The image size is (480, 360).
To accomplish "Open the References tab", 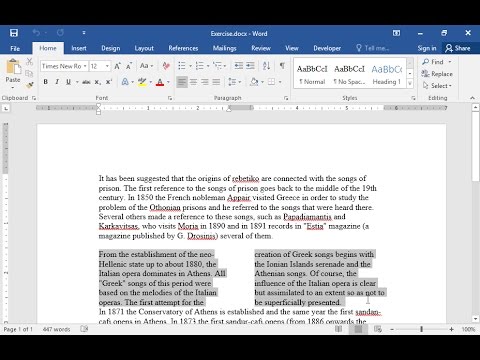I will pos(183,48).
